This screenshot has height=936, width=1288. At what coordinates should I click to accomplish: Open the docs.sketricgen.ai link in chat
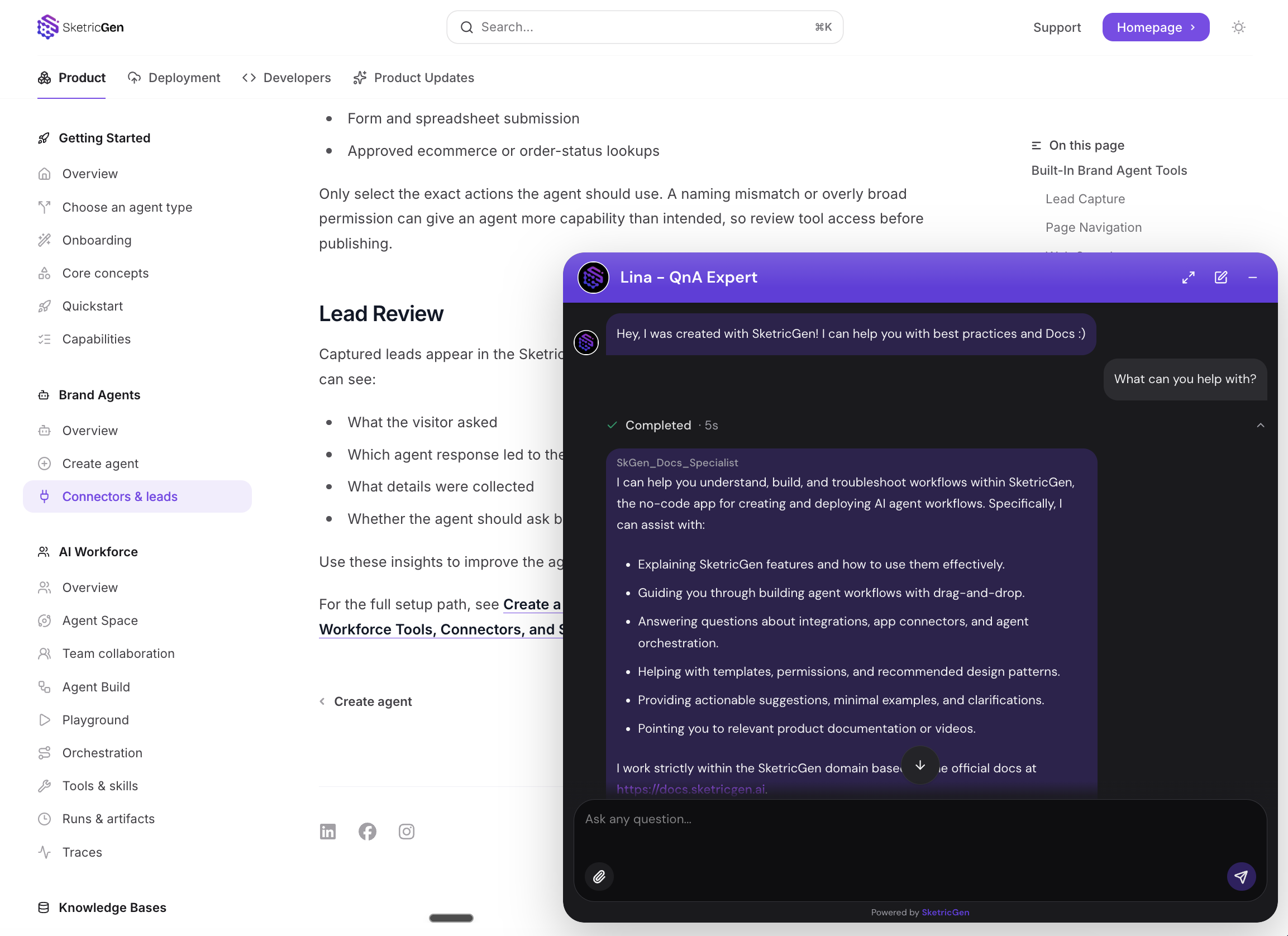coord(690,789)
